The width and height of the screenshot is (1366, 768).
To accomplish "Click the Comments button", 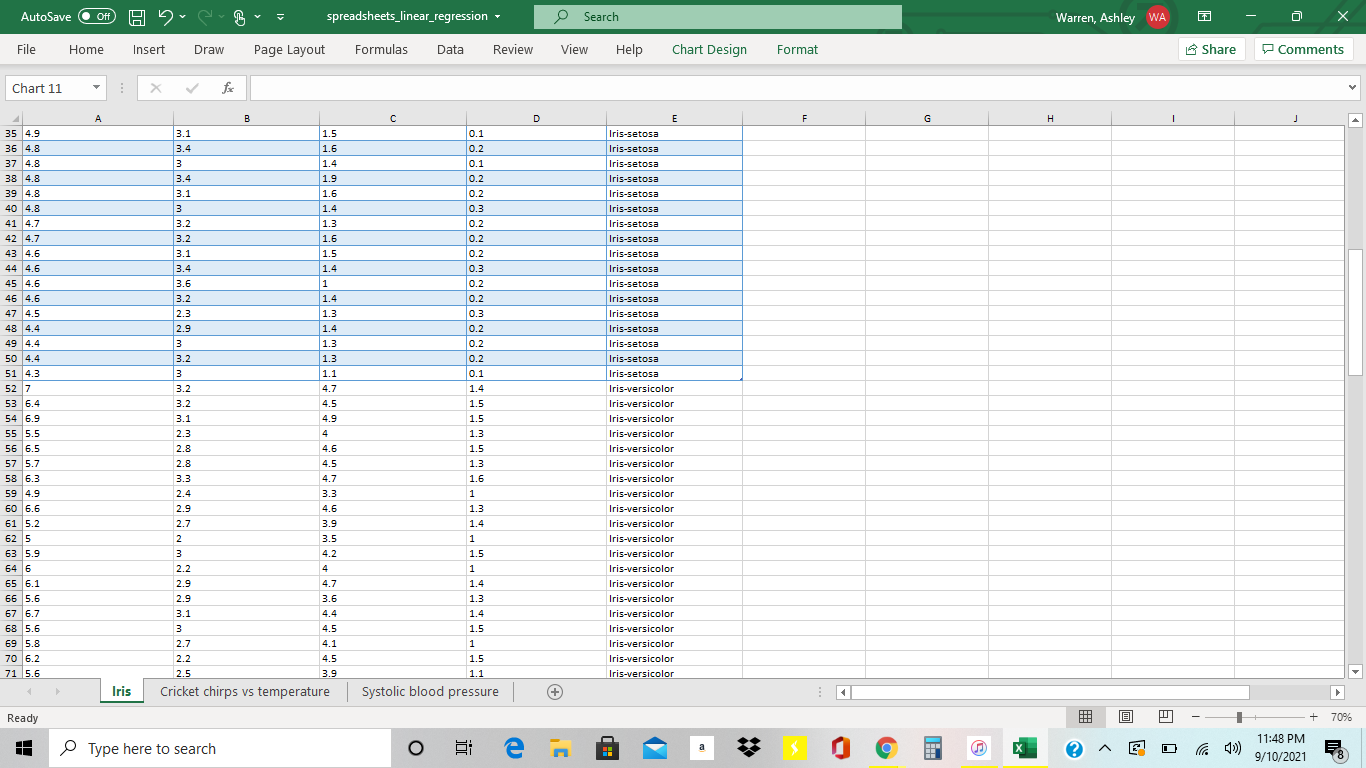I will pyautogui.click(x=1304, y=49).
